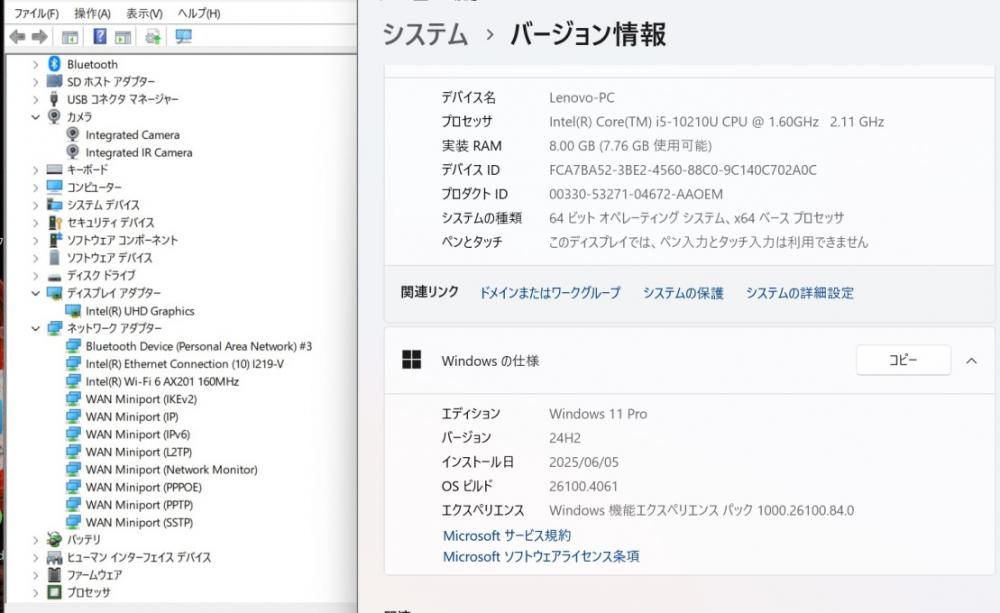Expand the USB コネクタ マネージャー chevron

pyautogui.click(x=35, y=100)
